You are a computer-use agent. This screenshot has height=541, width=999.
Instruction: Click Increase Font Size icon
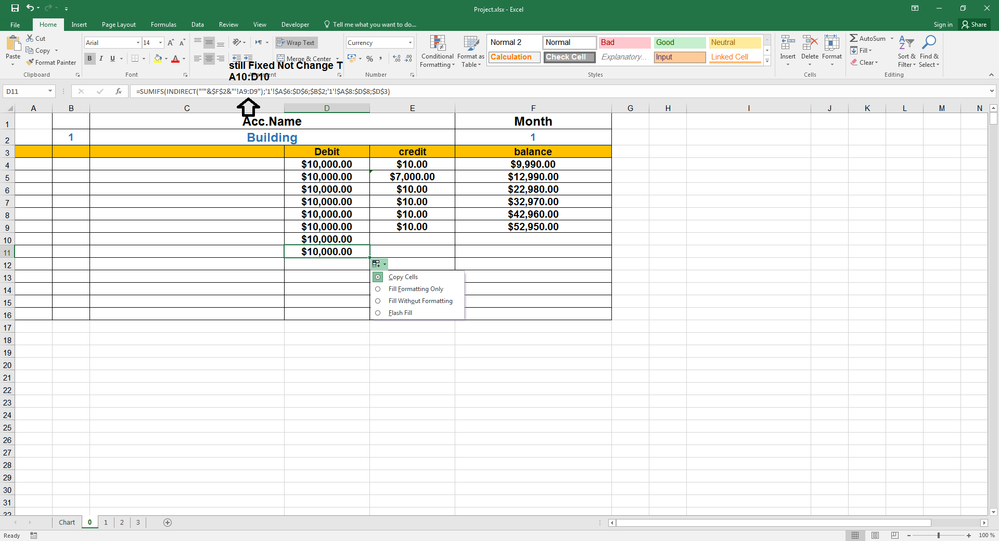pyautogui.click(x=170, y=43)
